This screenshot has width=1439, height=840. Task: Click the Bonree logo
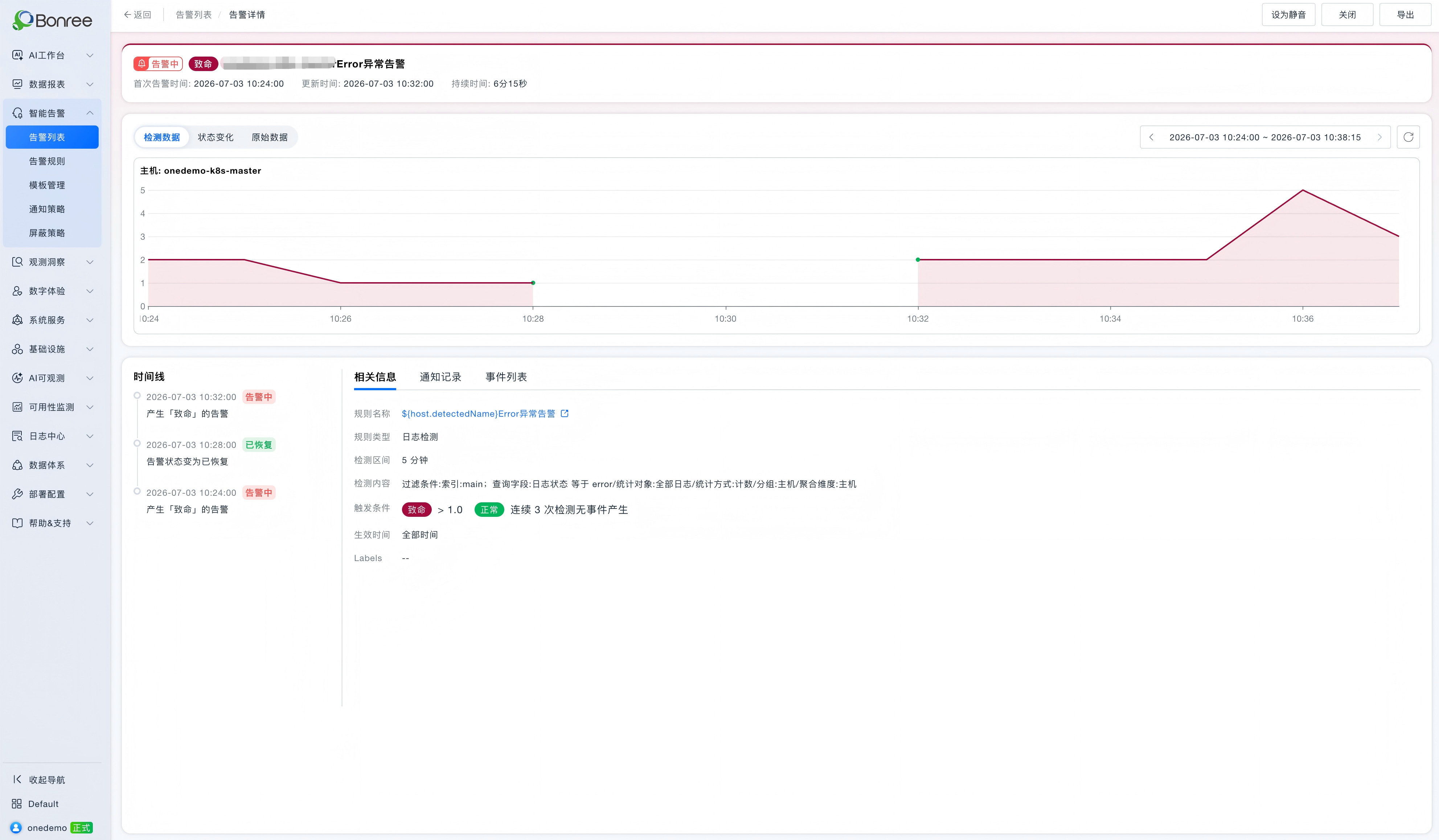click(52, 20)
